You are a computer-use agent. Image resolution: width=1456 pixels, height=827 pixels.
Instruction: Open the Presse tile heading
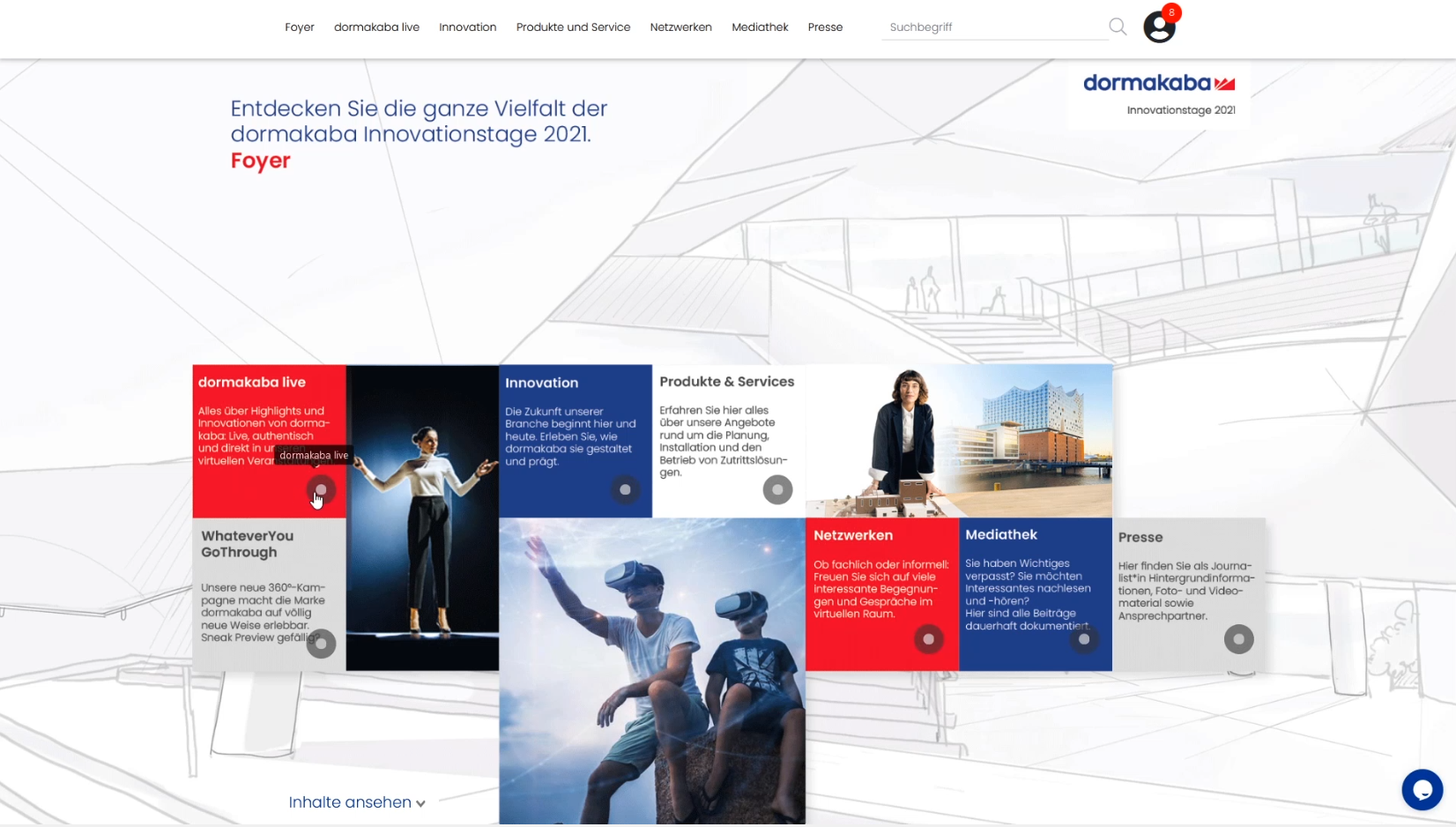coord(1140,537)
